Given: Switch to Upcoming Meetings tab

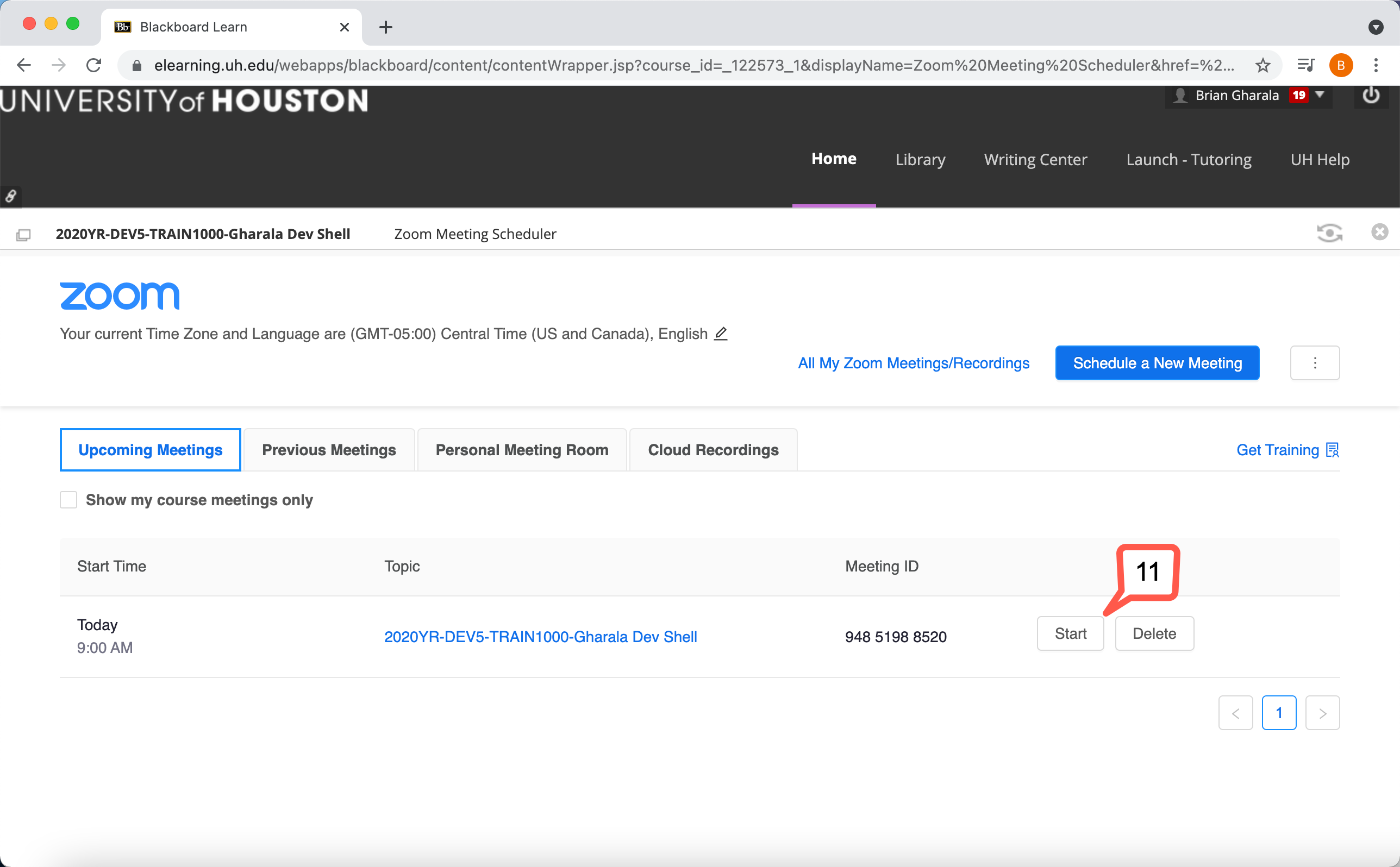Looking at the screenshot, I should coord(150,450).
